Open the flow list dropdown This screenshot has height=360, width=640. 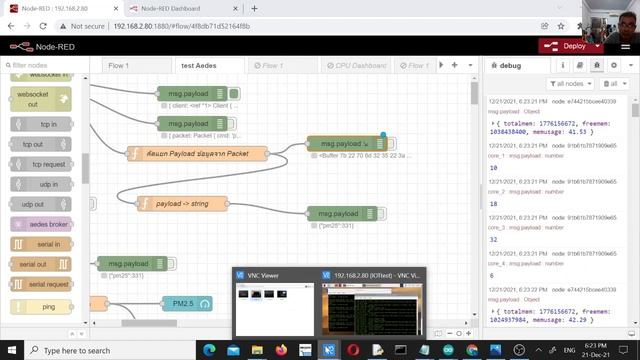pos(470,65)
